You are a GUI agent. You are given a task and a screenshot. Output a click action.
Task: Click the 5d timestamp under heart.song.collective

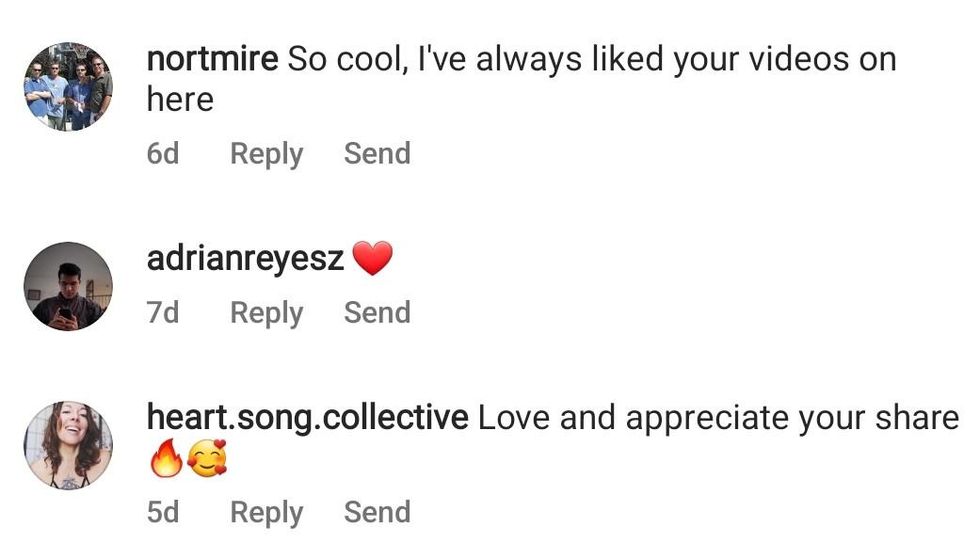click(x=163, y=512)
